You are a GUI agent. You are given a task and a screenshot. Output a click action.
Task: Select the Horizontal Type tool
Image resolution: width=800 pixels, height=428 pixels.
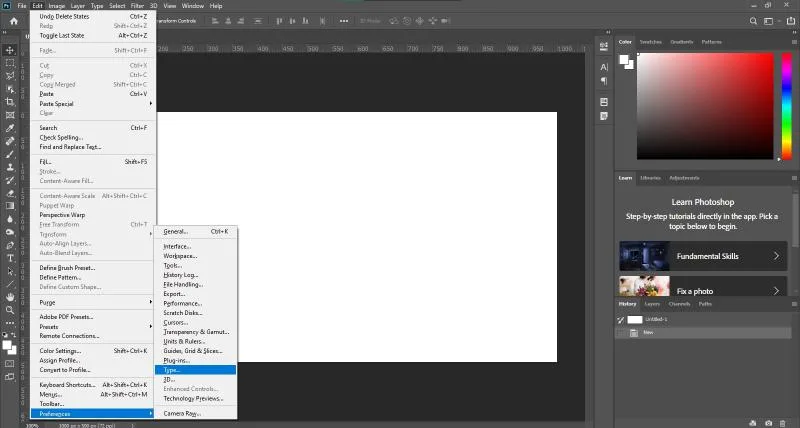10,258
